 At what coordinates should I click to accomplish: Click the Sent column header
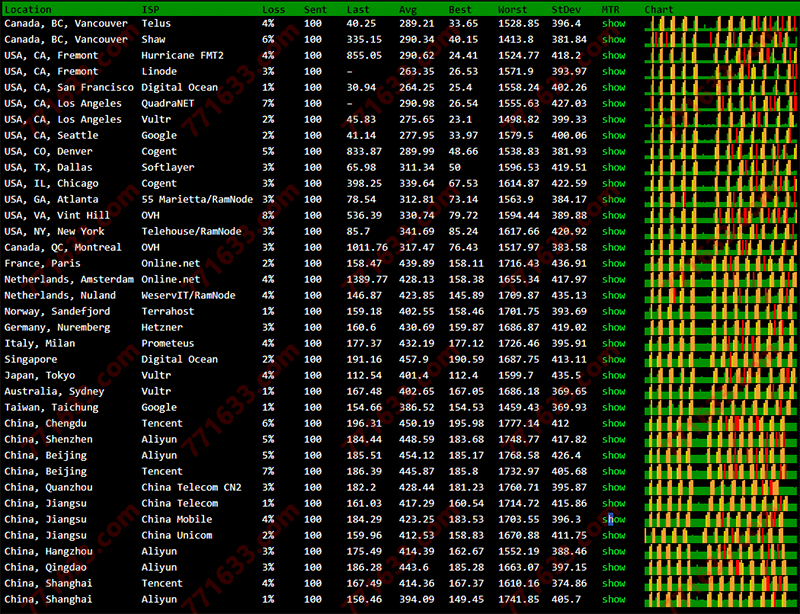coord(315,9)
